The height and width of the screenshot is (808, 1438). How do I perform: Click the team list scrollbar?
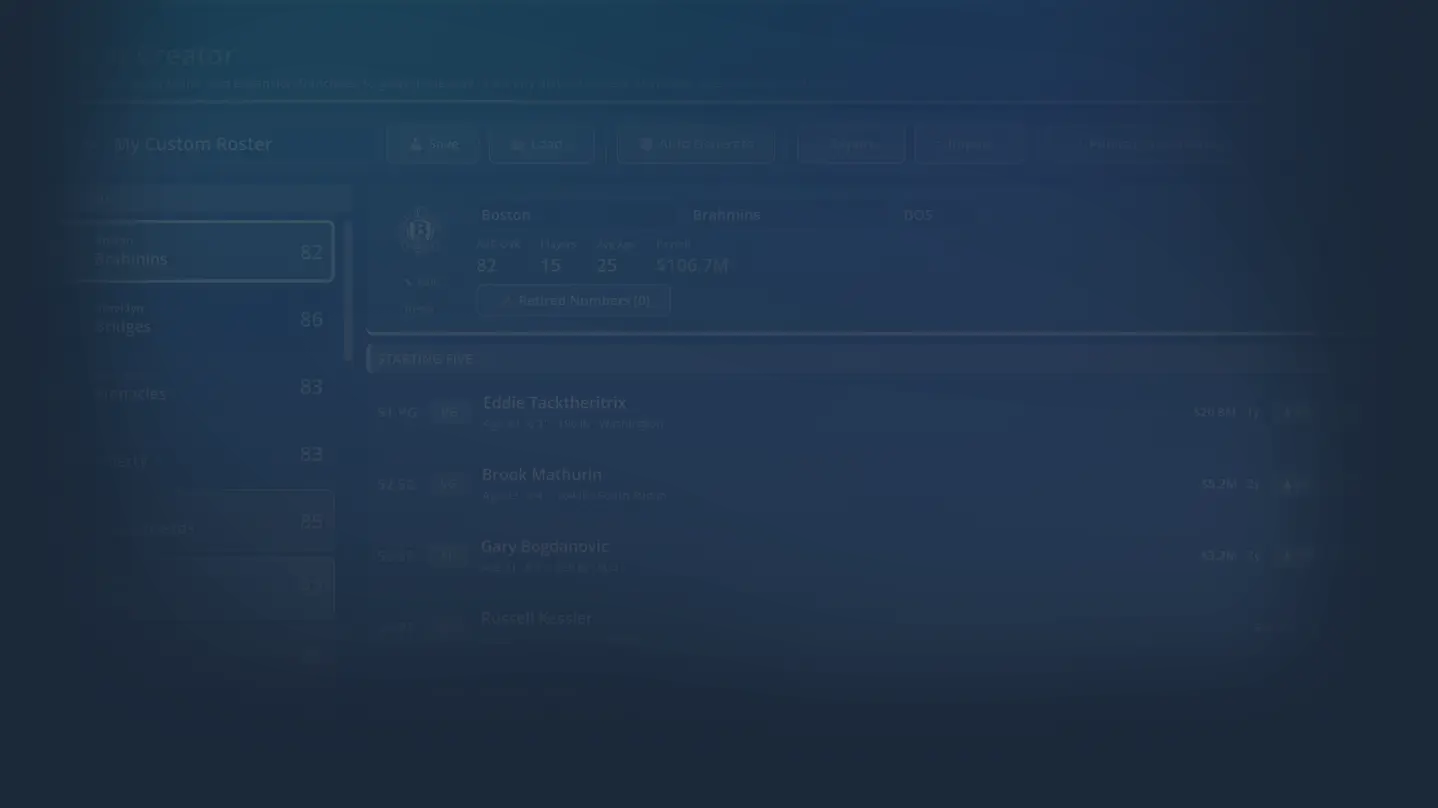348,290
